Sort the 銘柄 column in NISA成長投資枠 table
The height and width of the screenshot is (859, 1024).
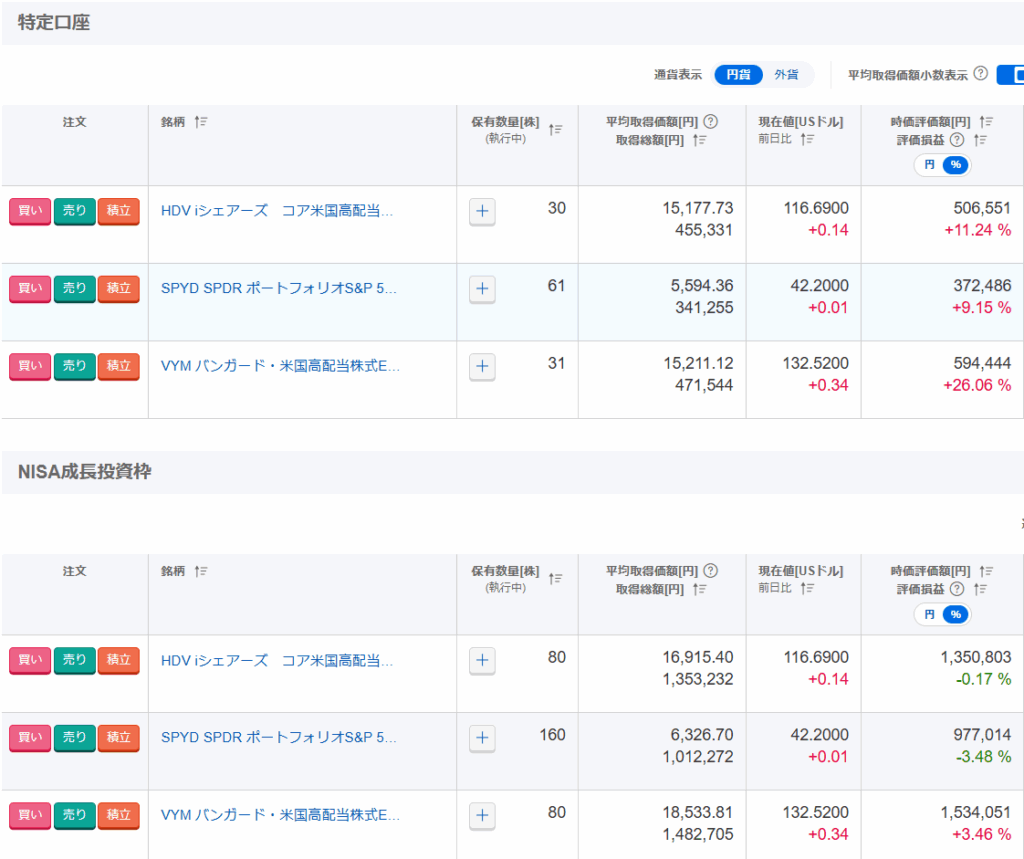coord(201,570)
